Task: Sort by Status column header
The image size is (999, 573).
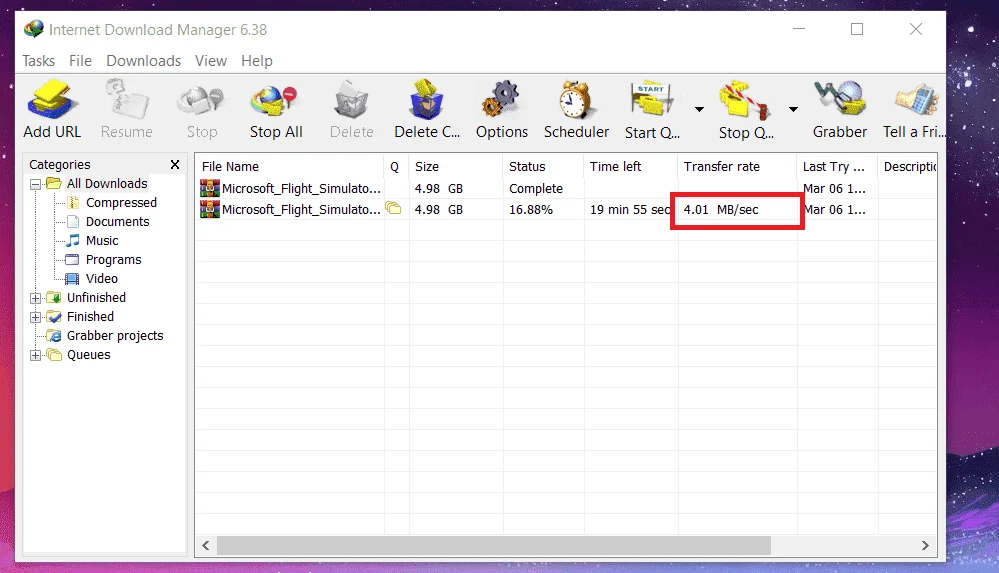Action: coord(543,166)
